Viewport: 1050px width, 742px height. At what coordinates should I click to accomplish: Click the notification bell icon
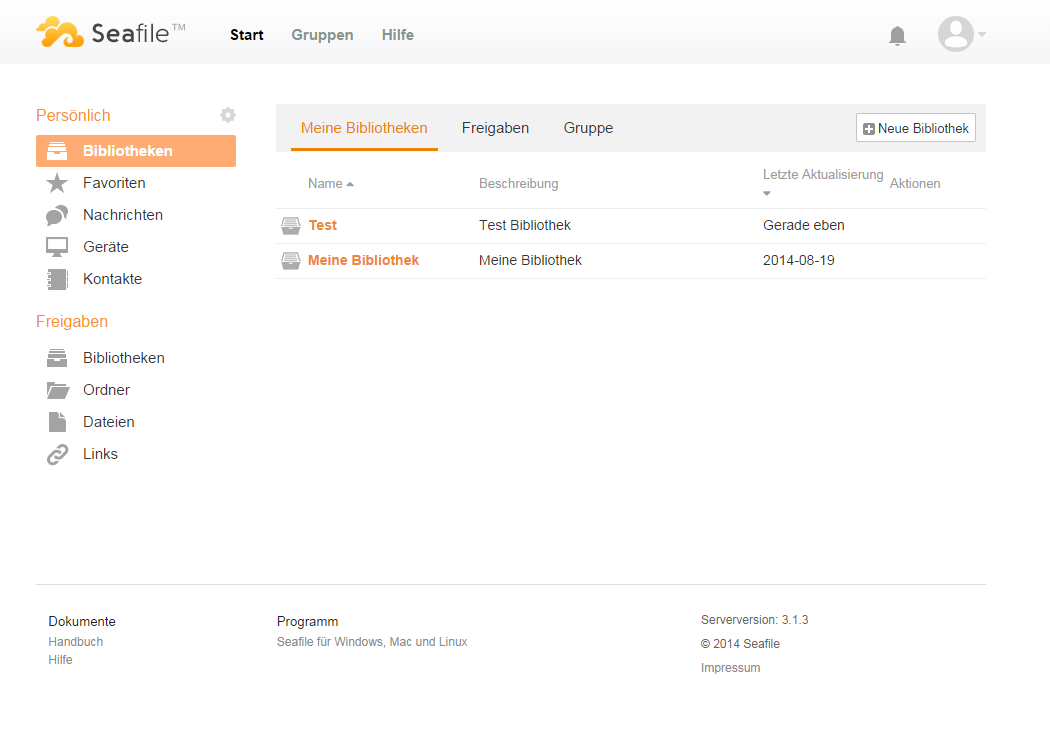[x=897, y=35]
